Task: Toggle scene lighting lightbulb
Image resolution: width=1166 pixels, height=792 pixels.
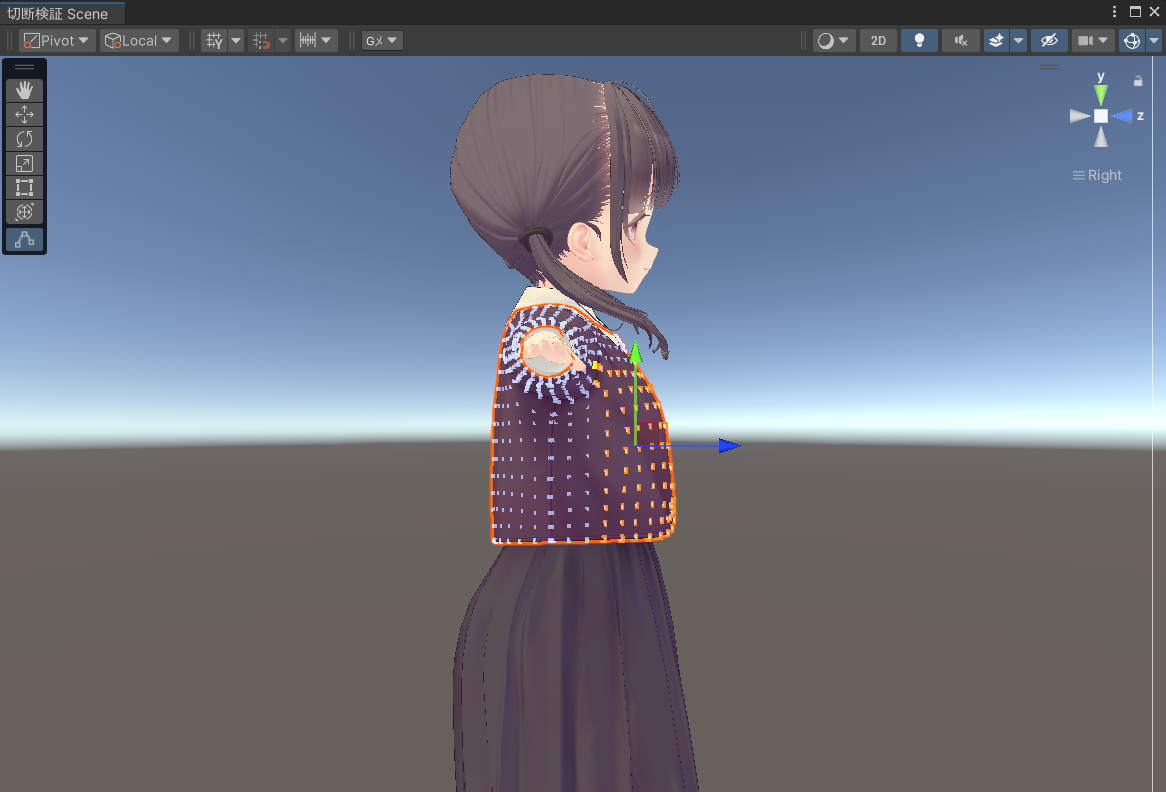Action: pos(919,41)
